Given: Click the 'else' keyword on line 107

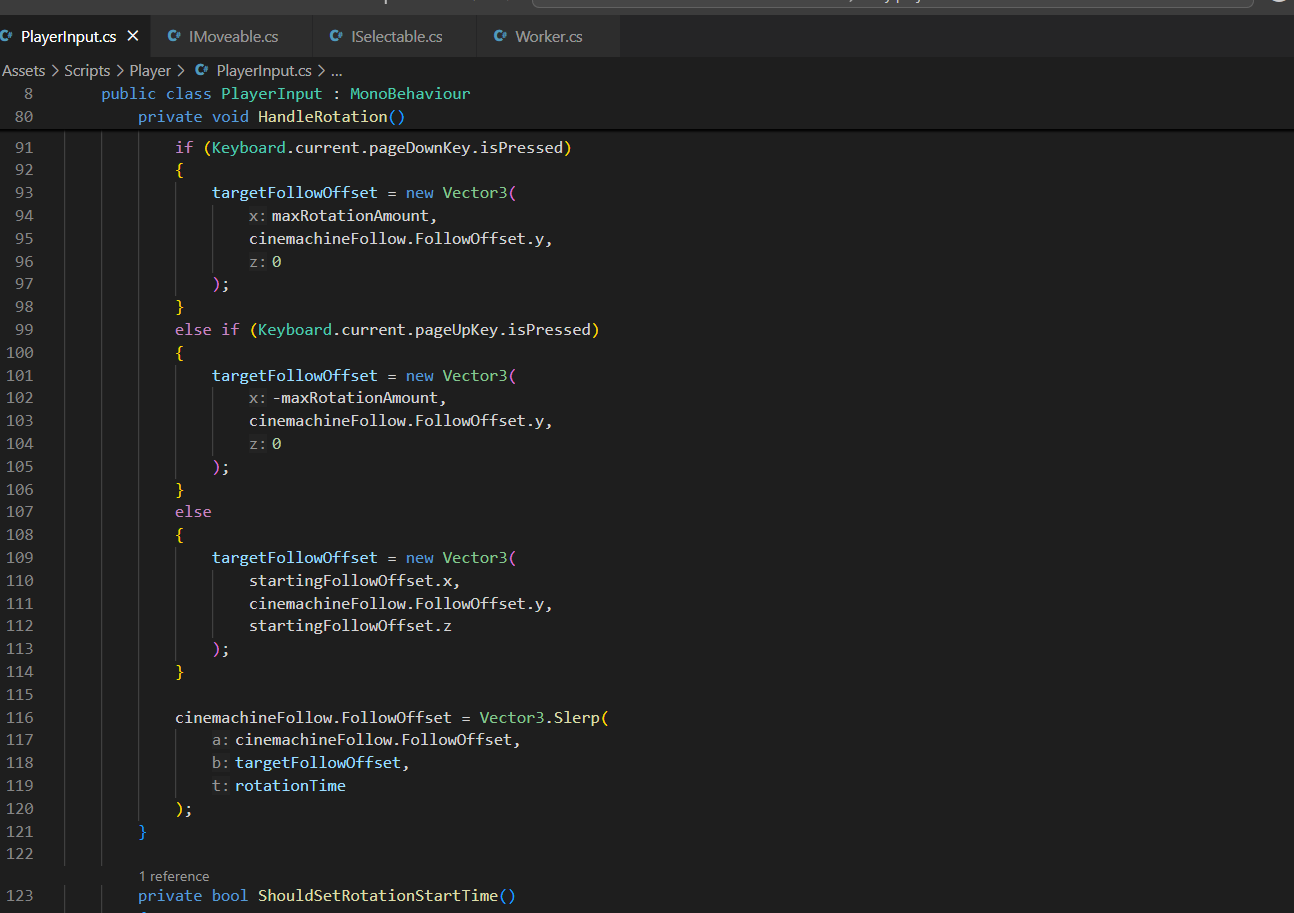Looking at the screenshot, I should 193,512.
